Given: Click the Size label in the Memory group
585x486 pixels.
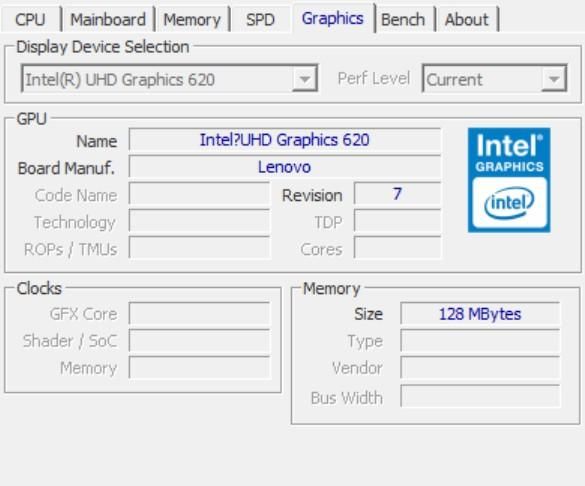Looking at the screenshot, I should coord(368,314).
